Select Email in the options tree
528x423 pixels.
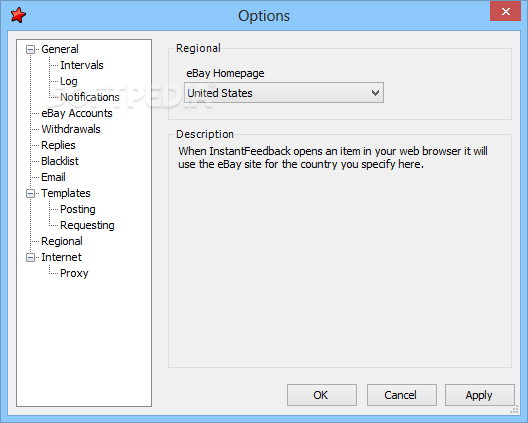[53, 177]
